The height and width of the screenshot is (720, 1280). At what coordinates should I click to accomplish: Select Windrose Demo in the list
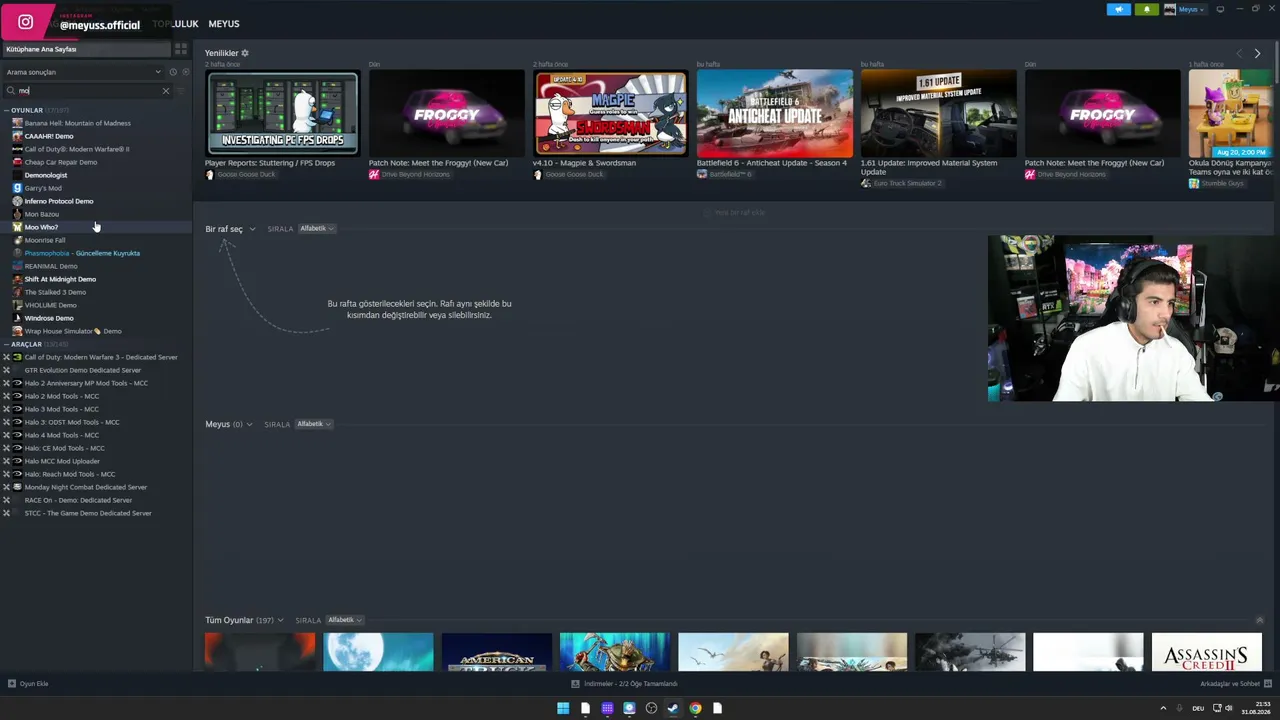point(49,318)
